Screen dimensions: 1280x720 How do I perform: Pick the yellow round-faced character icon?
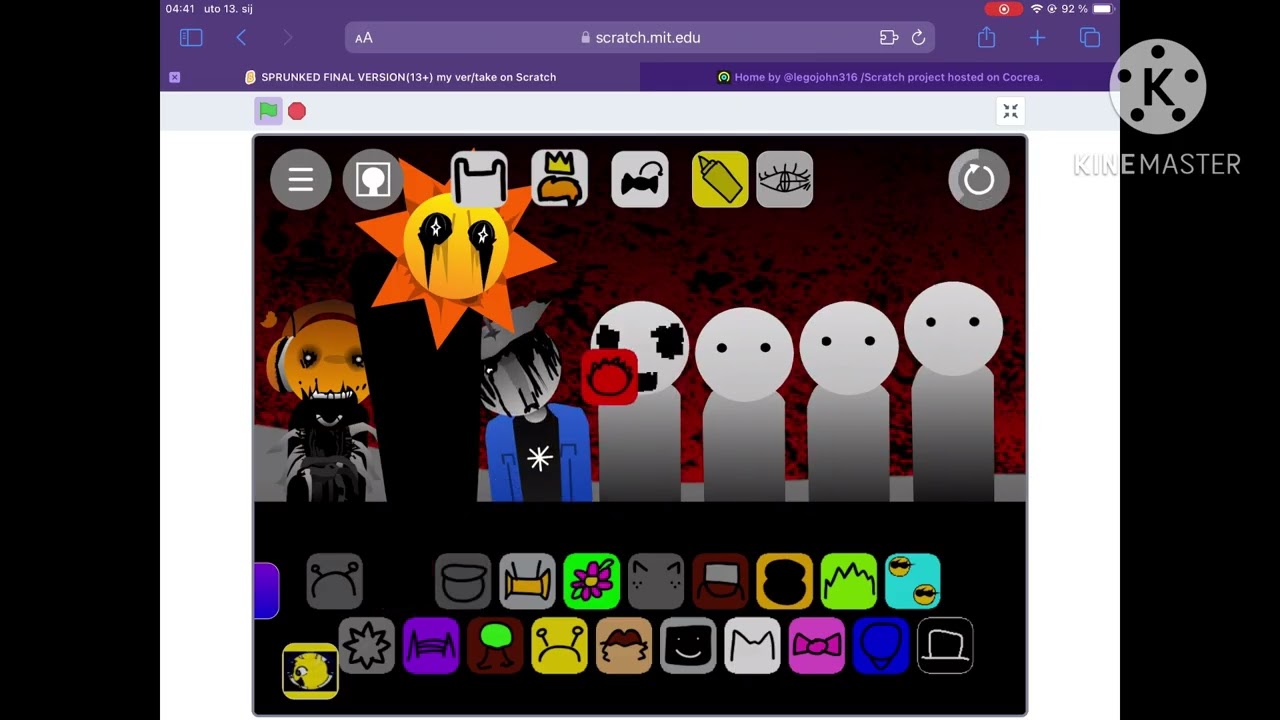[310, 671]
